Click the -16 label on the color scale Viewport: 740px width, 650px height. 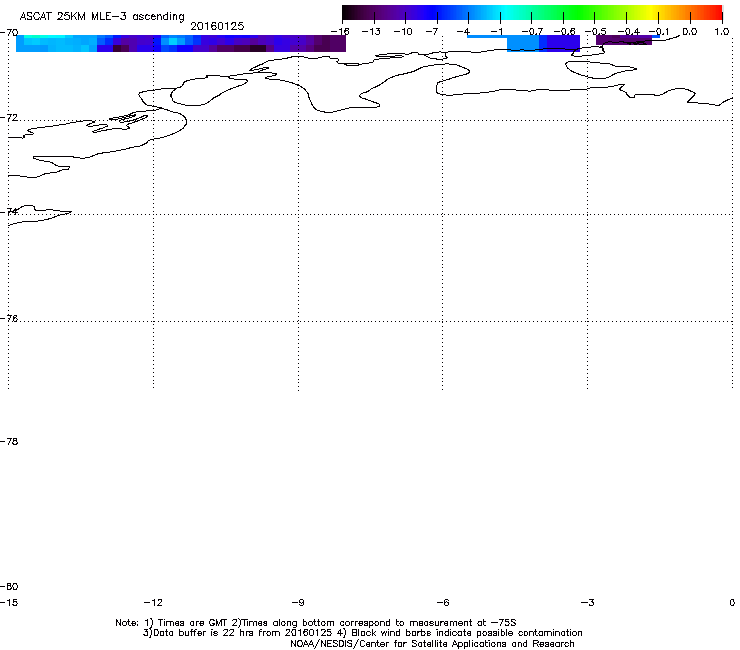tap(340, 31)
